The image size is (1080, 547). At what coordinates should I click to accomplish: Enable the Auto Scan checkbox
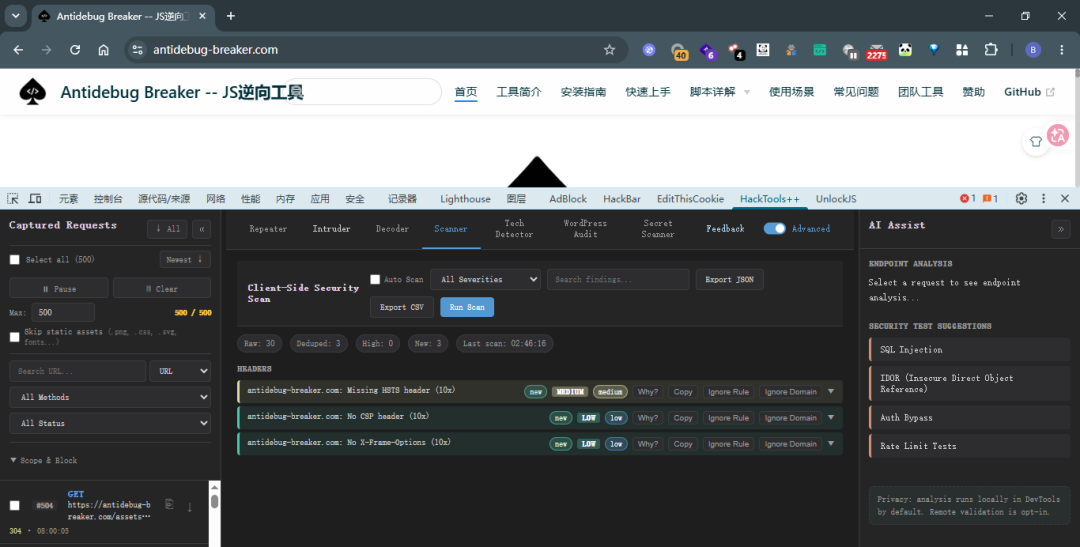(x=375, y=279)
